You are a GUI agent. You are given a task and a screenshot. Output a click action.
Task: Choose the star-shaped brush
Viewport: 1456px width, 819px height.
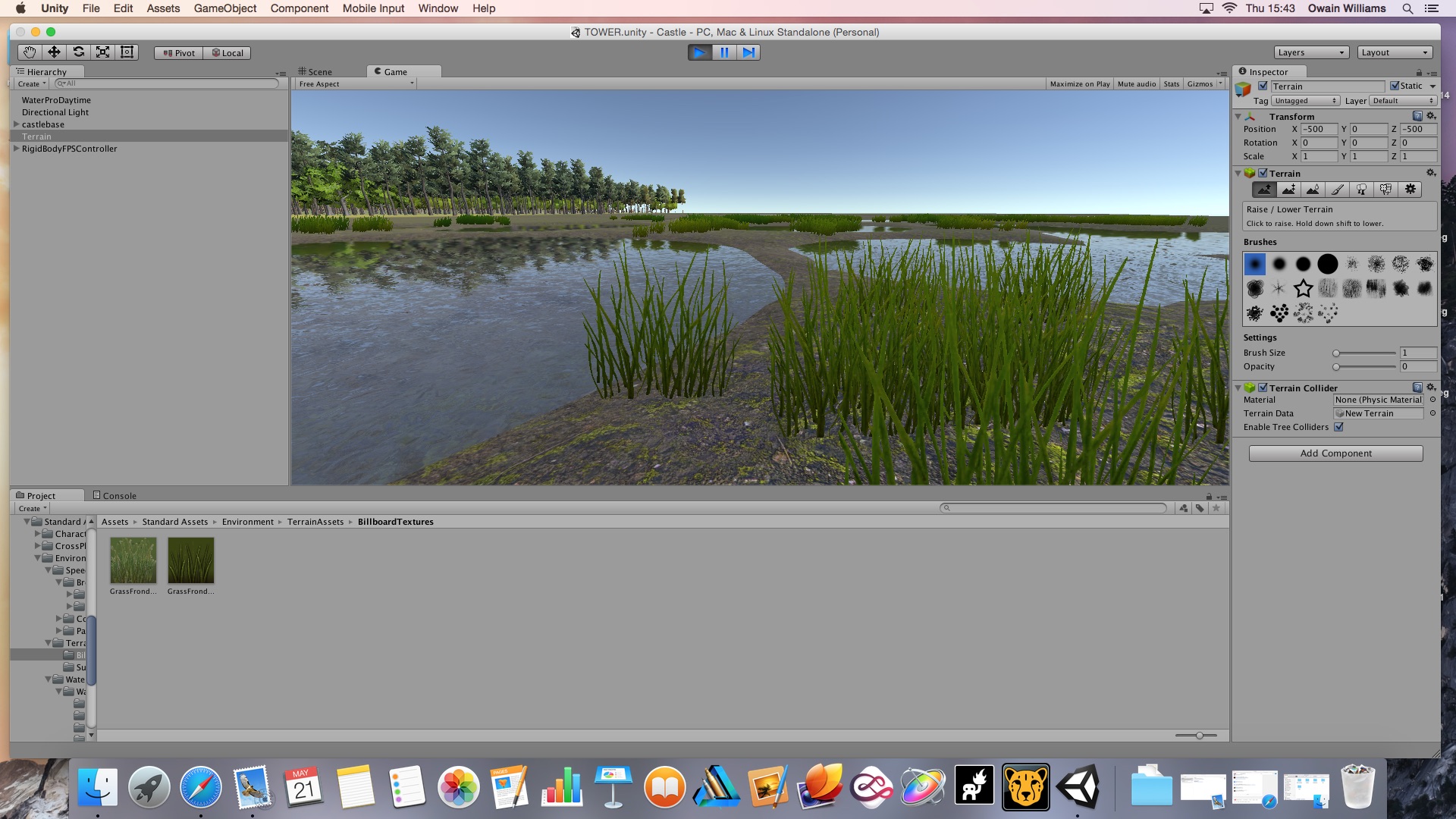[1303, 288]
